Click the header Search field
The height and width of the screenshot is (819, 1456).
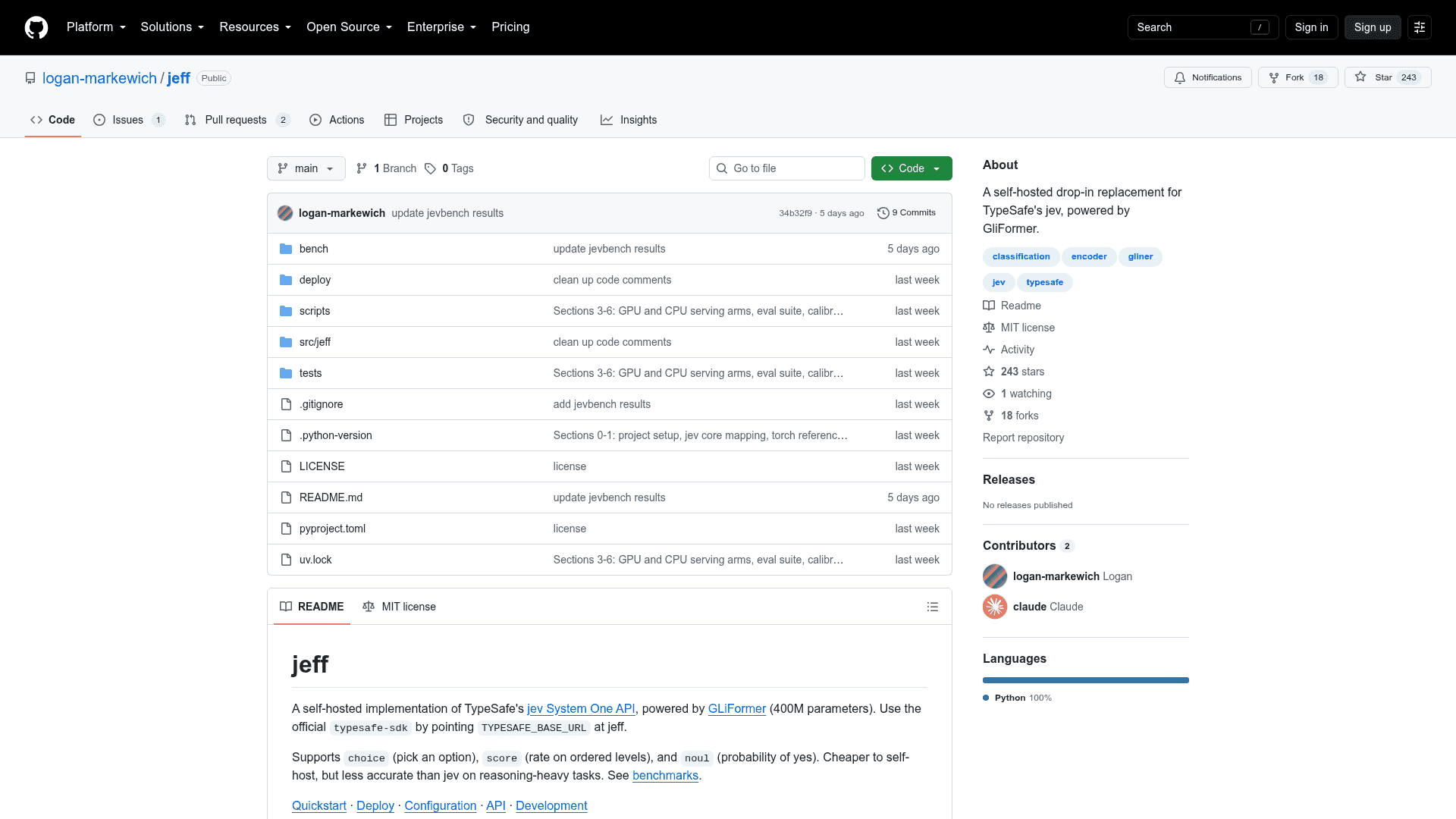(1203, 27)
